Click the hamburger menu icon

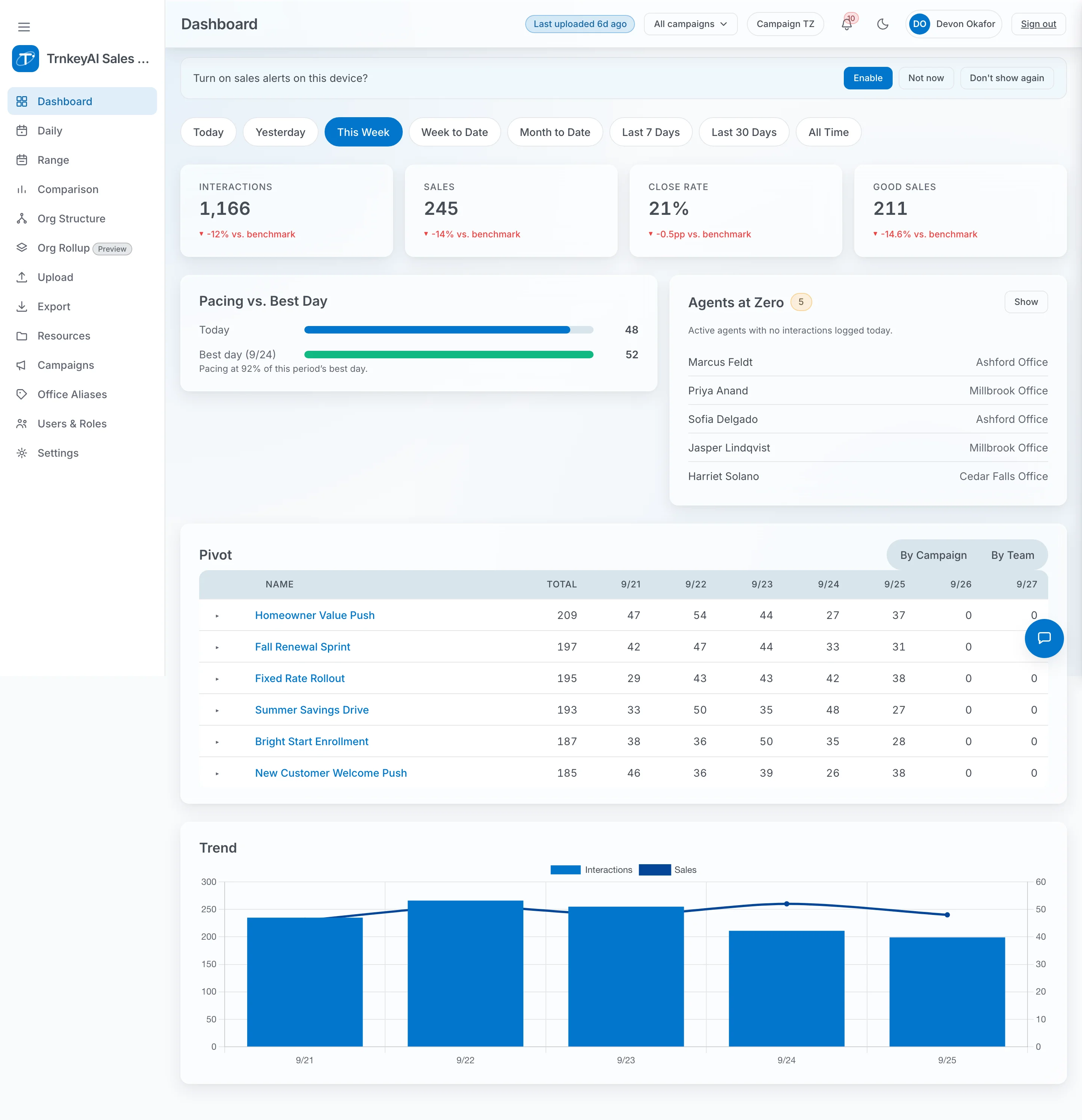coord(24,27)
